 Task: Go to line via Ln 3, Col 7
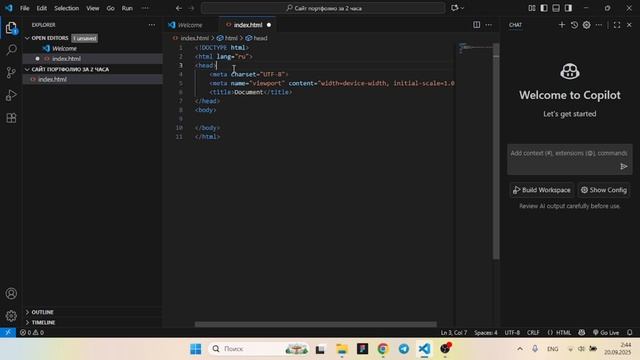click(x=454, y=332)
